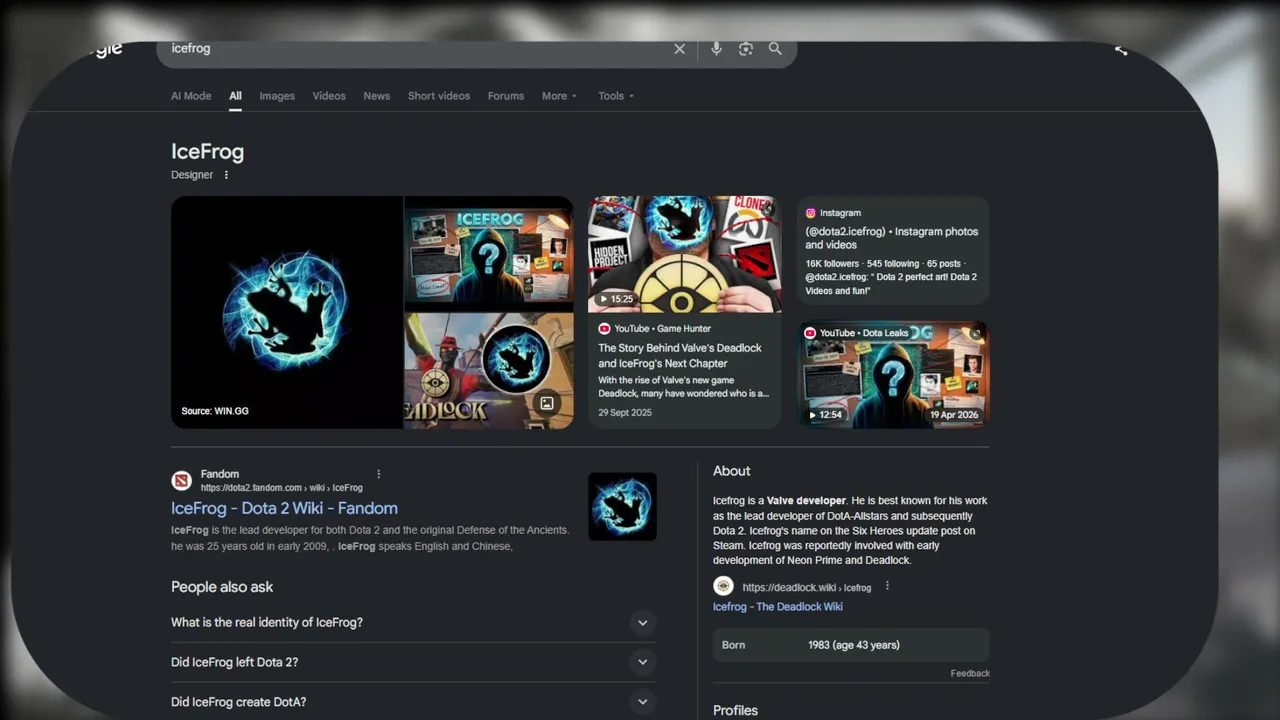The height and width of the screenshot is (720, 1280).
Task: Start voice search with the microphone icon
Action: [716, 49]
